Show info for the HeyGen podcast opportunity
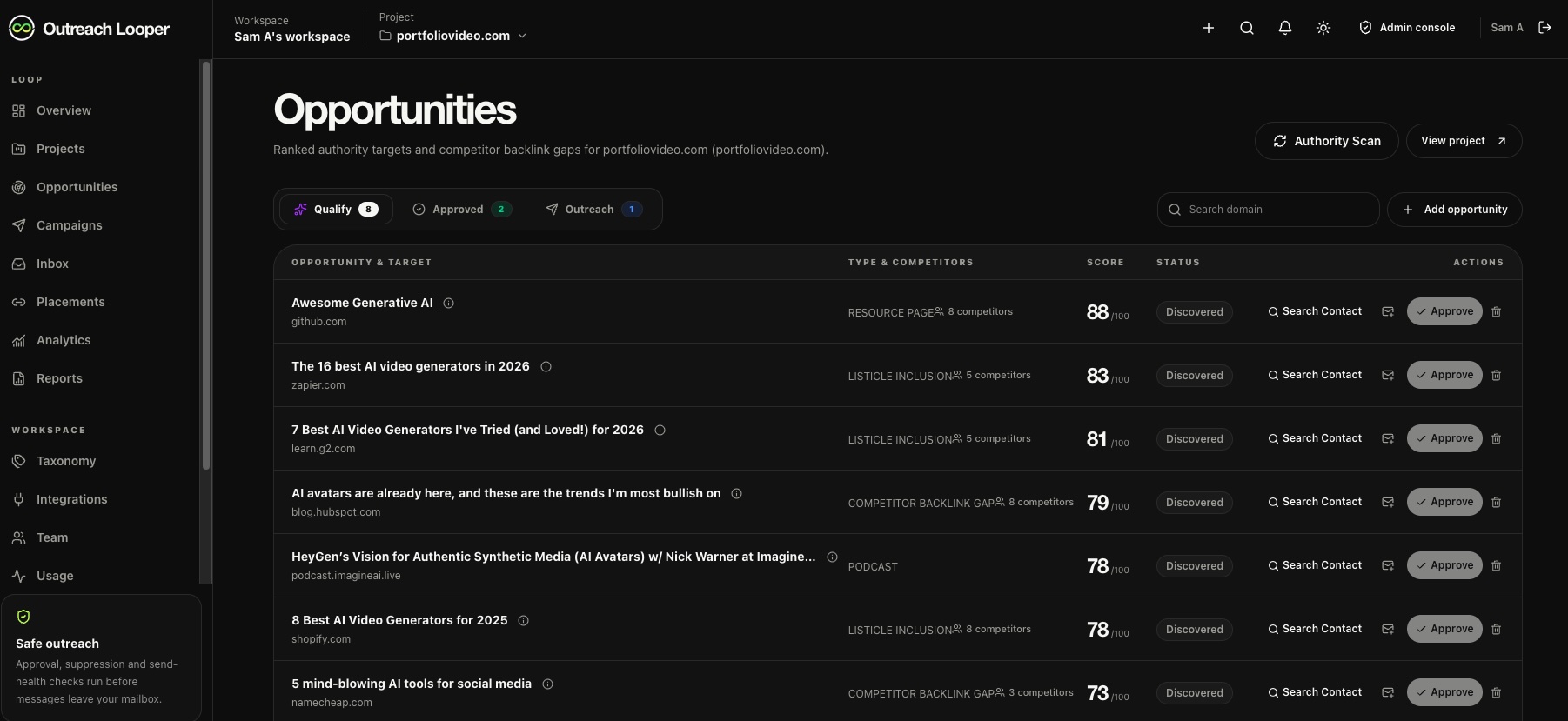1568x721 pixels. pyautogui.click(x=833, y=557)
